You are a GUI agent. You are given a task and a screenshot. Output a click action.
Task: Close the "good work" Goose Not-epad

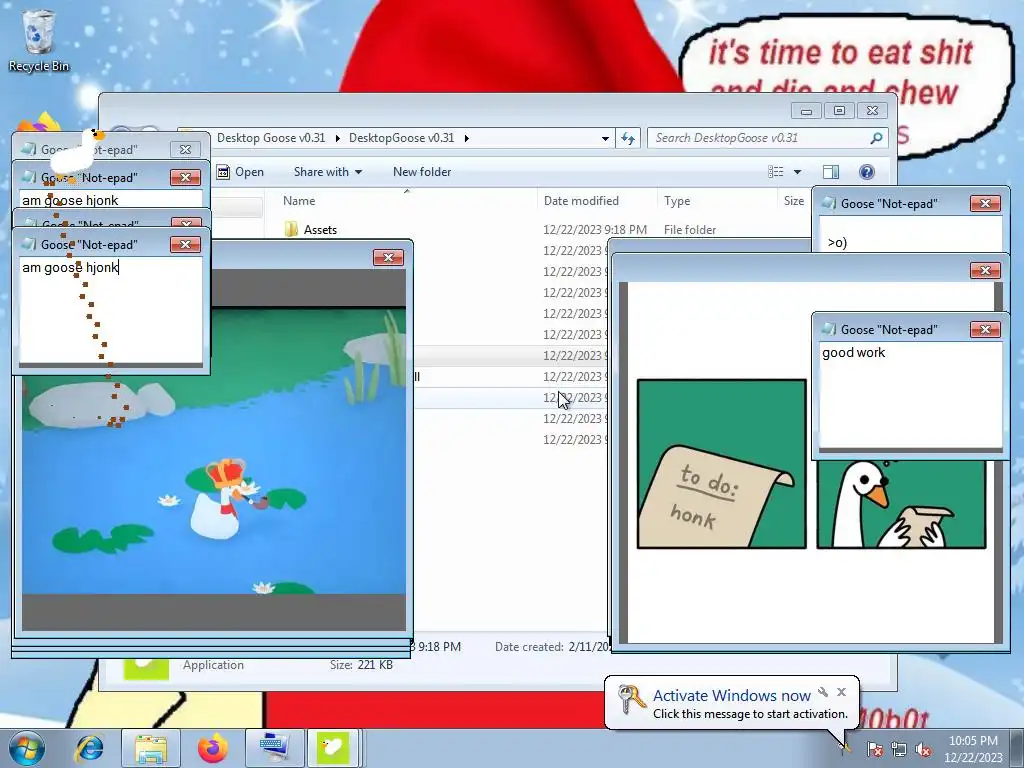pyautogui.click(x=985, y=329)
